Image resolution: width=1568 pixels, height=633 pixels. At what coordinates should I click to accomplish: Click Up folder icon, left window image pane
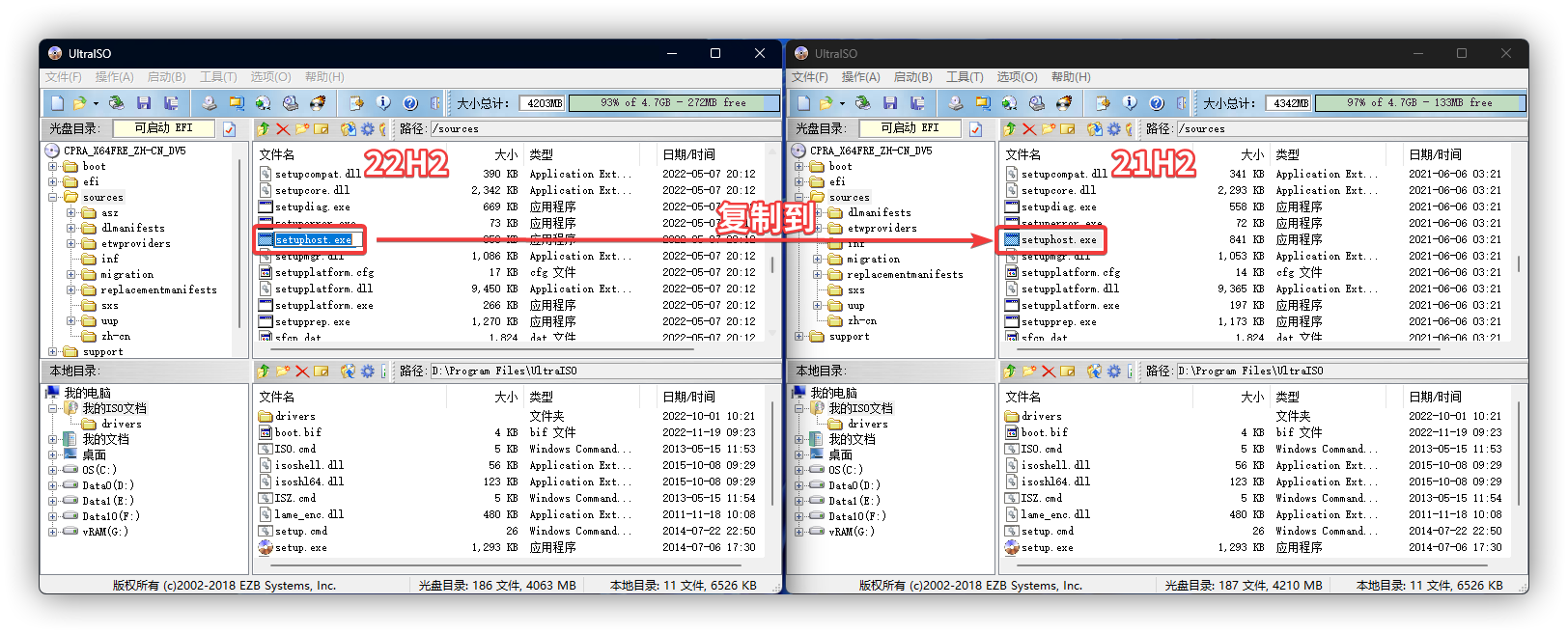tap(264, 128)
